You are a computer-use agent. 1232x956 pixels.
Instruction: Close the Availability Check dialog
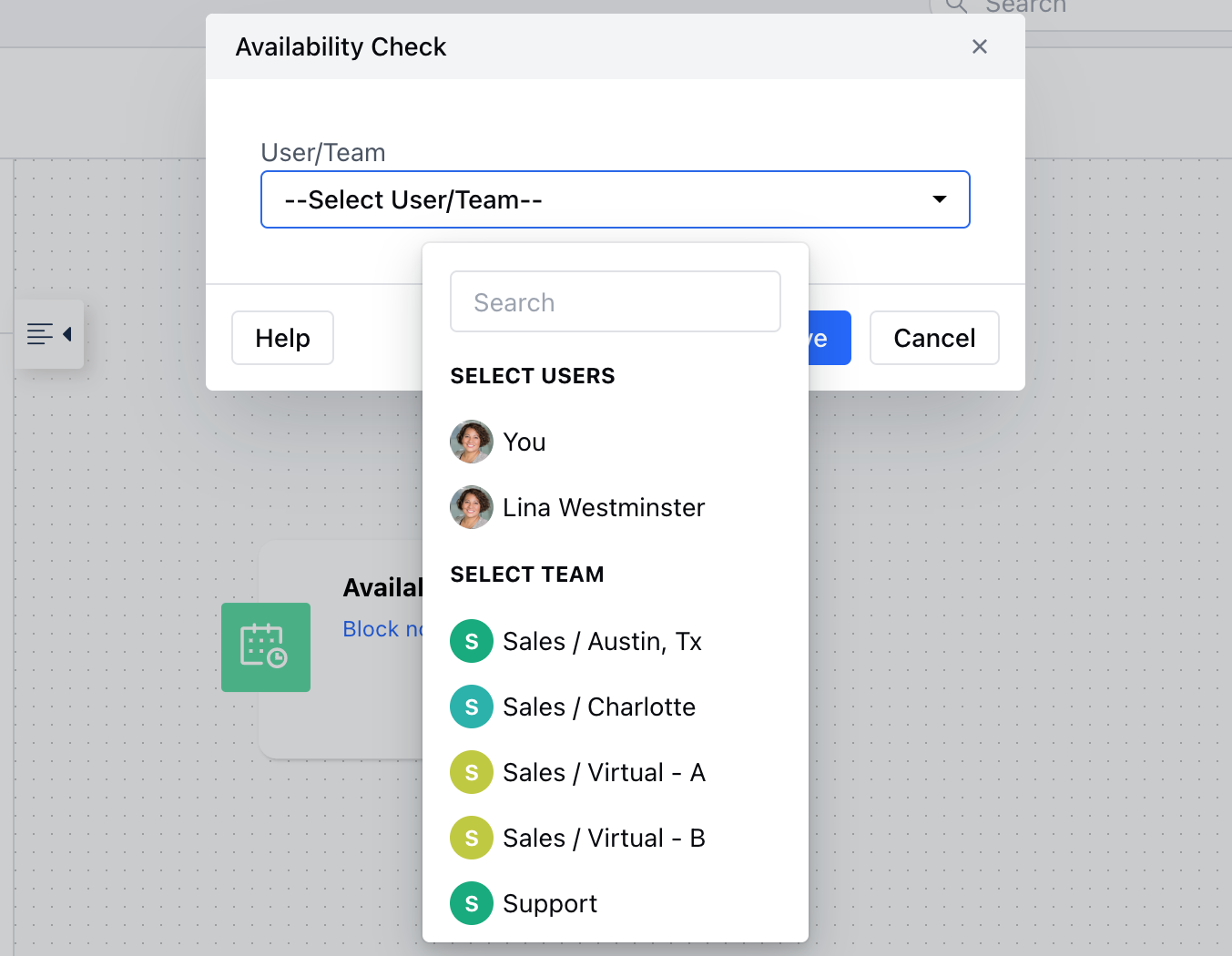click(980, 46)
